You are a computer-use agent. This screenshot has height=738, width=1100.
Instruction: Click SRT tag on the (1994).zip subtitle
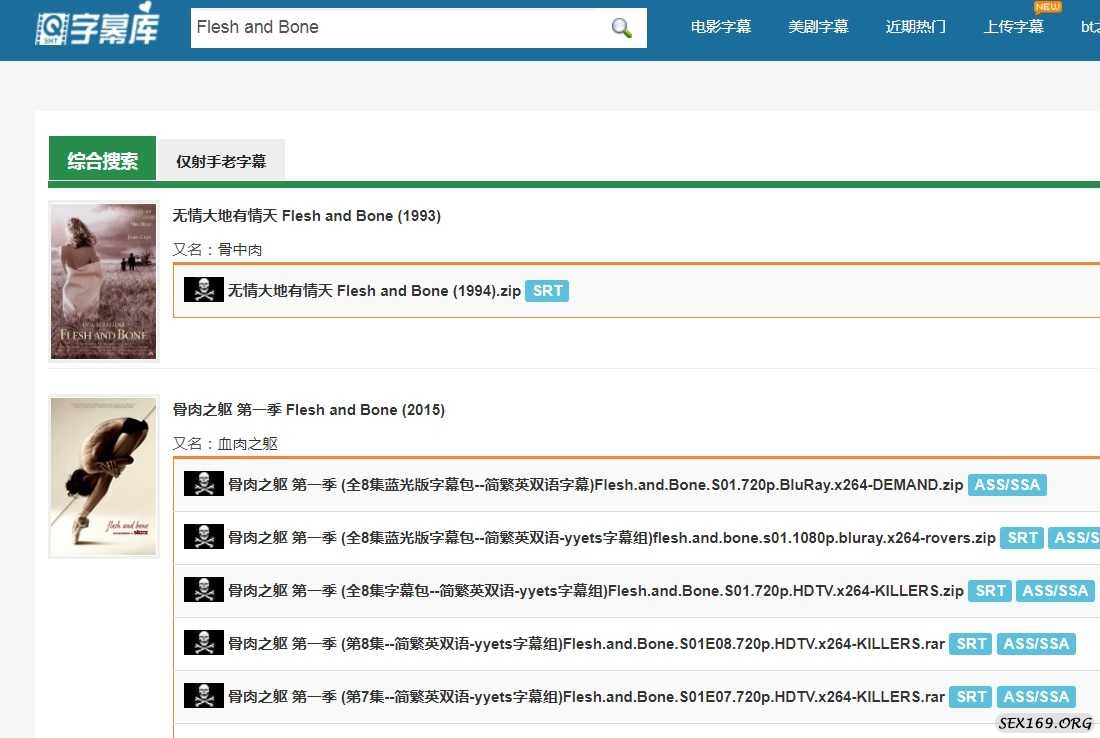(x=547, y=291)
